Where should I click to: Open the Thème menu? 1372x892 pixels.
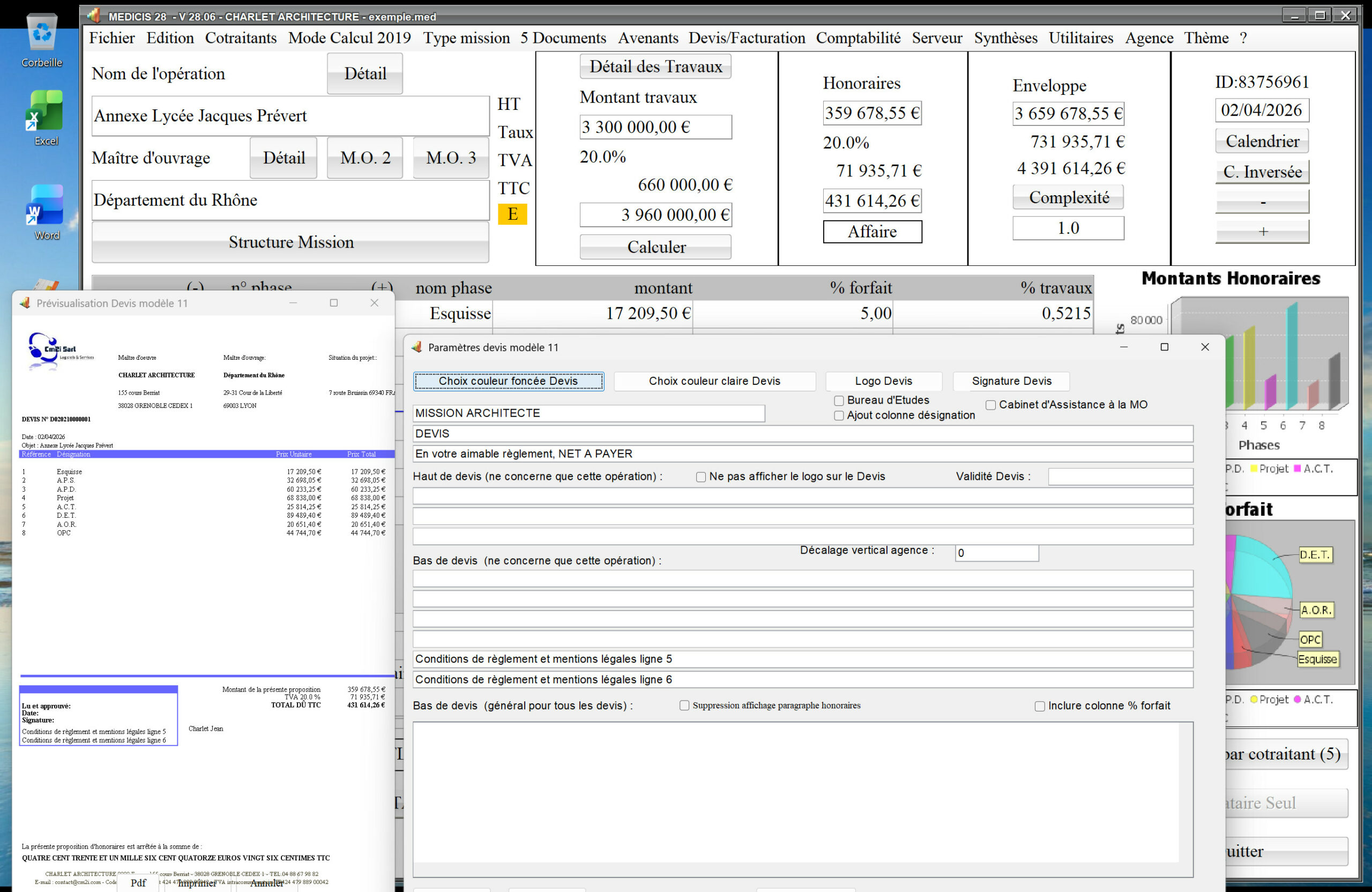point(1206,38)
